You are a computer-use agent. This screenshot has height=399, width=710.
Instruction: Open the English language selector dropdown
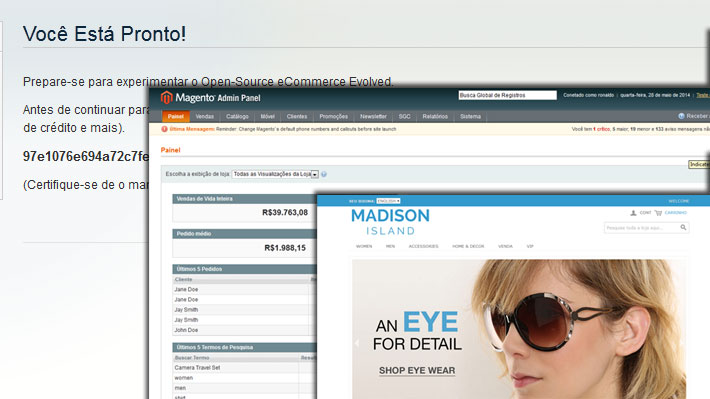(x=388, y=201)
